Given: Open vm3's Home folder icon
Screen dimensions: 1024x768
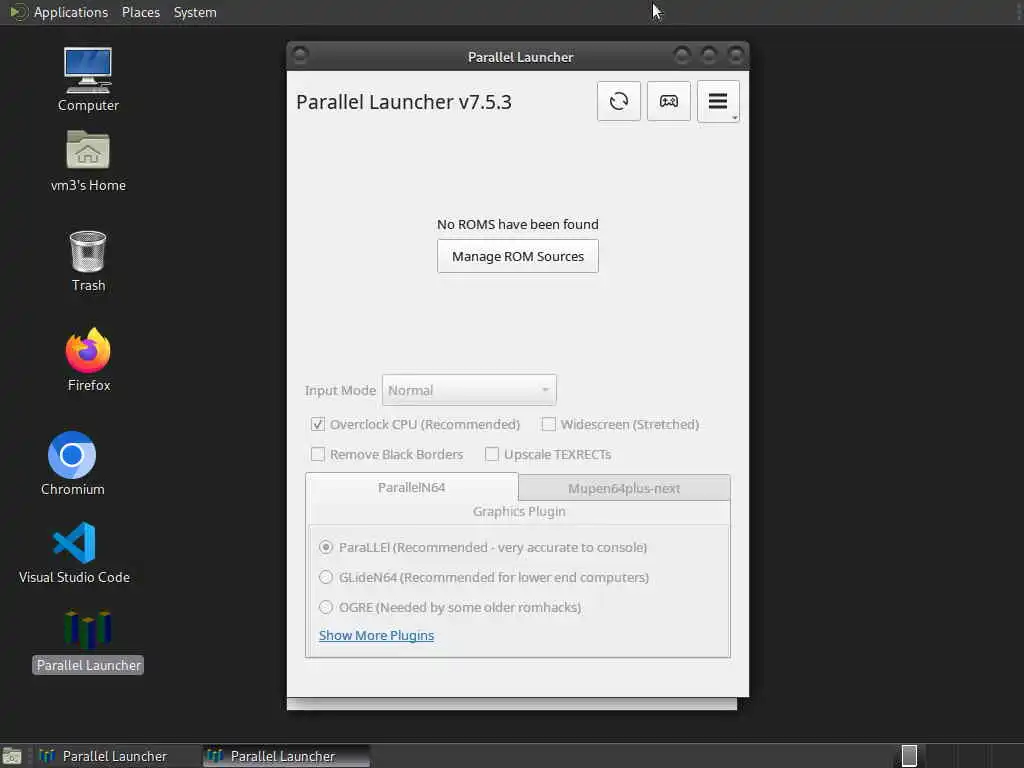Looking at the screenshot, I should (88, 161).
